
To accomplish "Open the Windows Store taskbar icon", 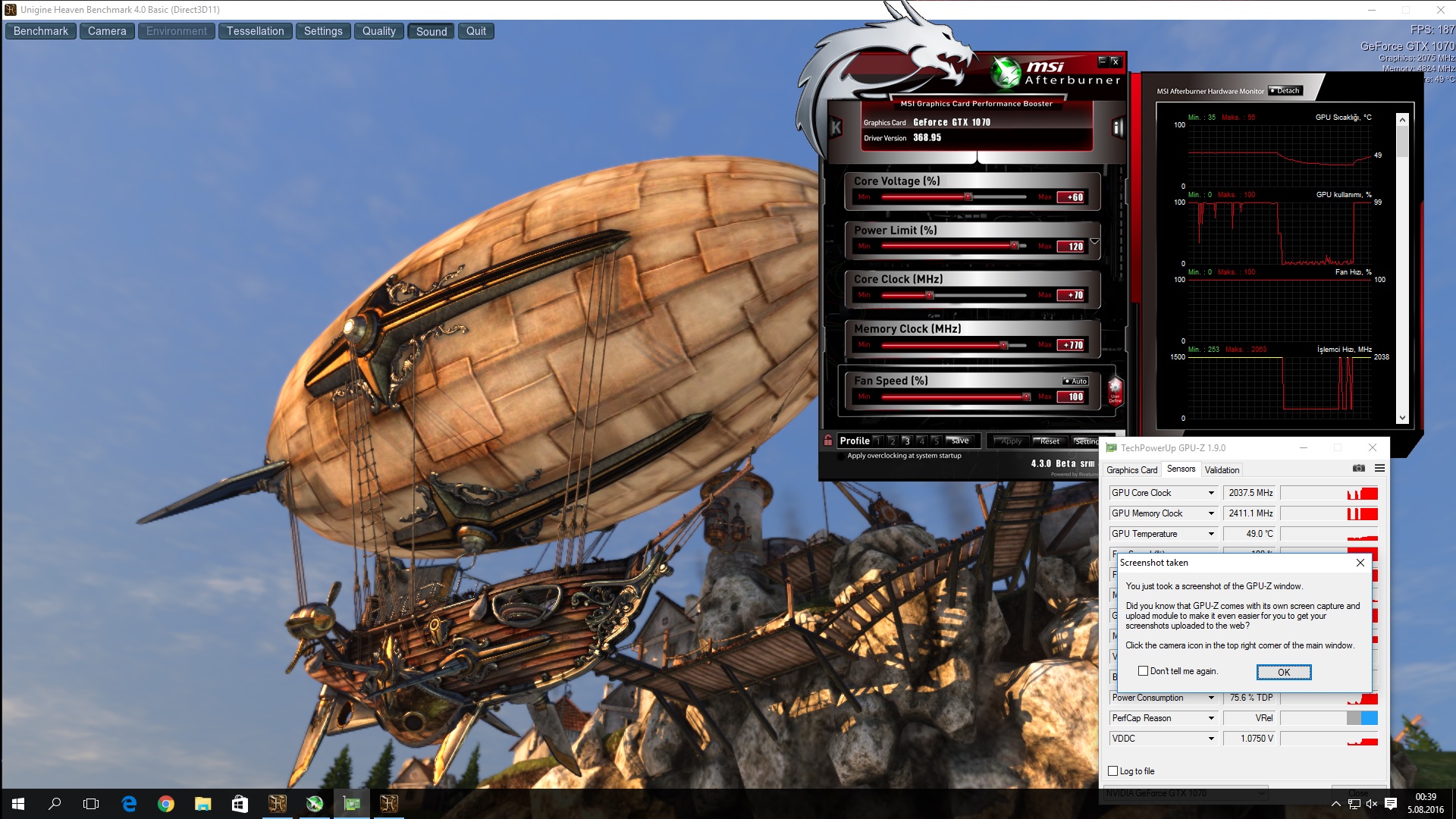I will [240, 804].
